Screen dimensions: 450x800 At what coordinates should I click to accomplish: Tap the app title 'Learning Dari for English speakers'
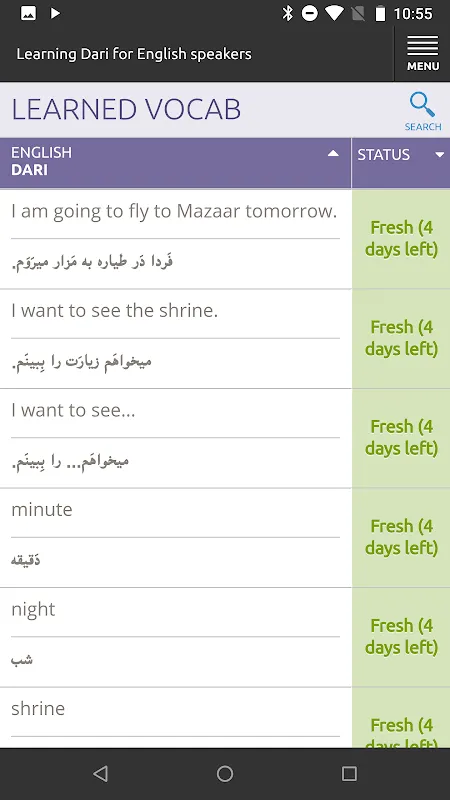(134, 54)
